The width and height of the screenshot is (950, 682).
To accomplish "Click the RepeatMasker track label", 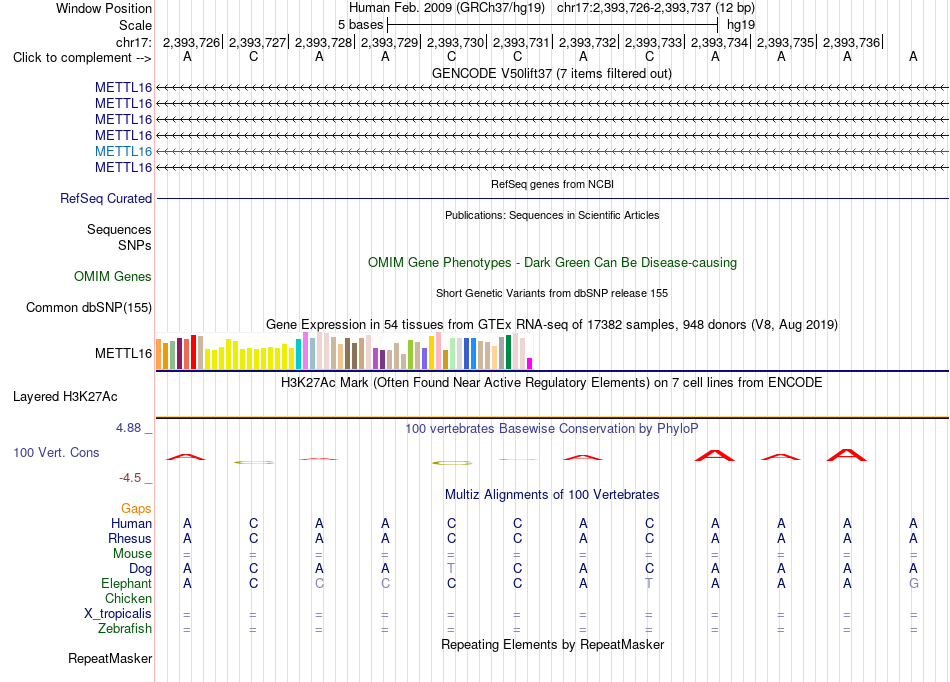I will coord(110,658).
